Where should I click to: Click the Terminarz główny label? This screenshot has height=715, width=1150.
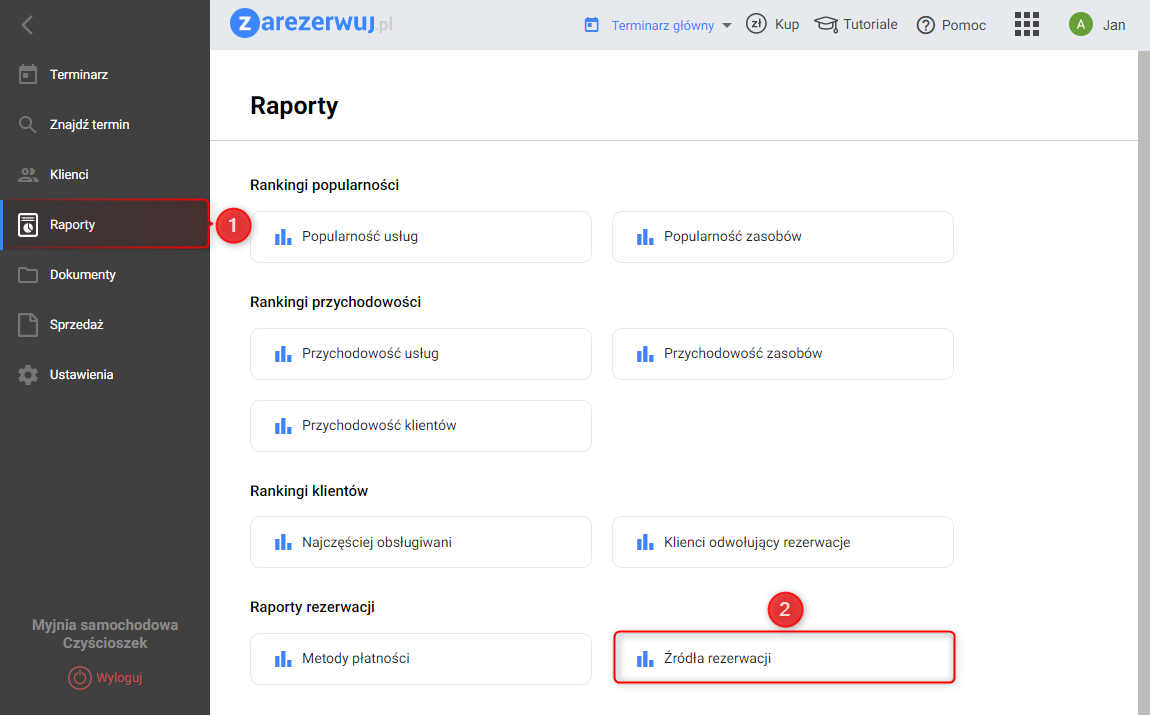(662, 26)
